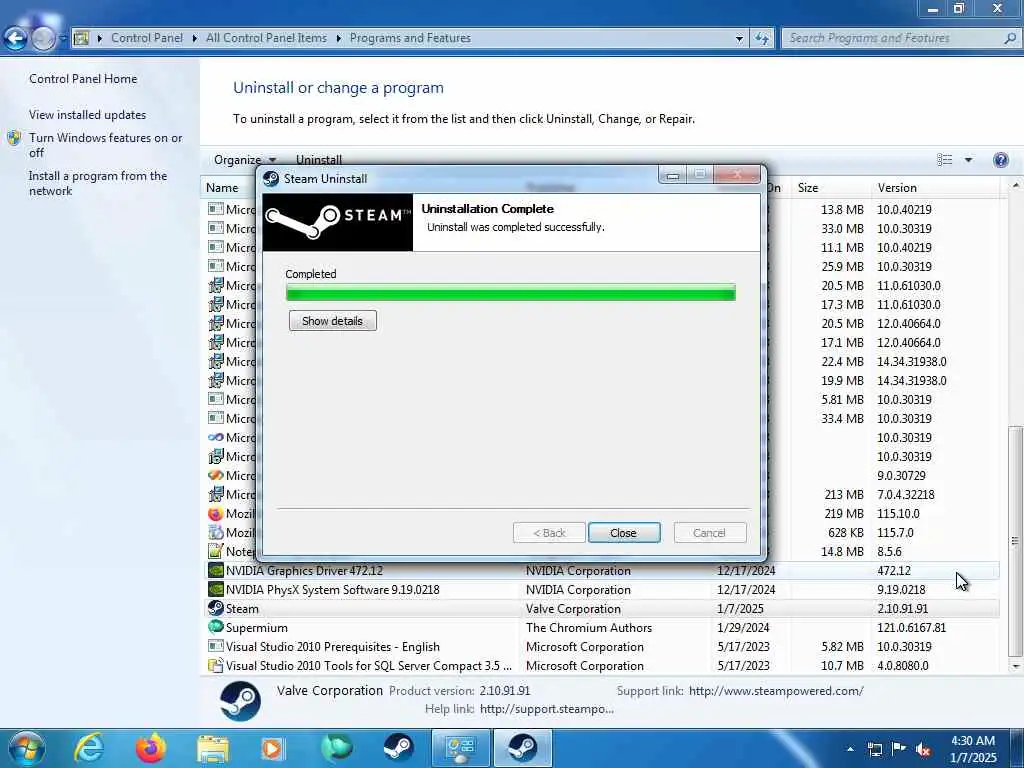The height and width of the screenshot is (768, 1024).
Task: Close the Steam Uninstall dialog via Close button
Action: 624,533
